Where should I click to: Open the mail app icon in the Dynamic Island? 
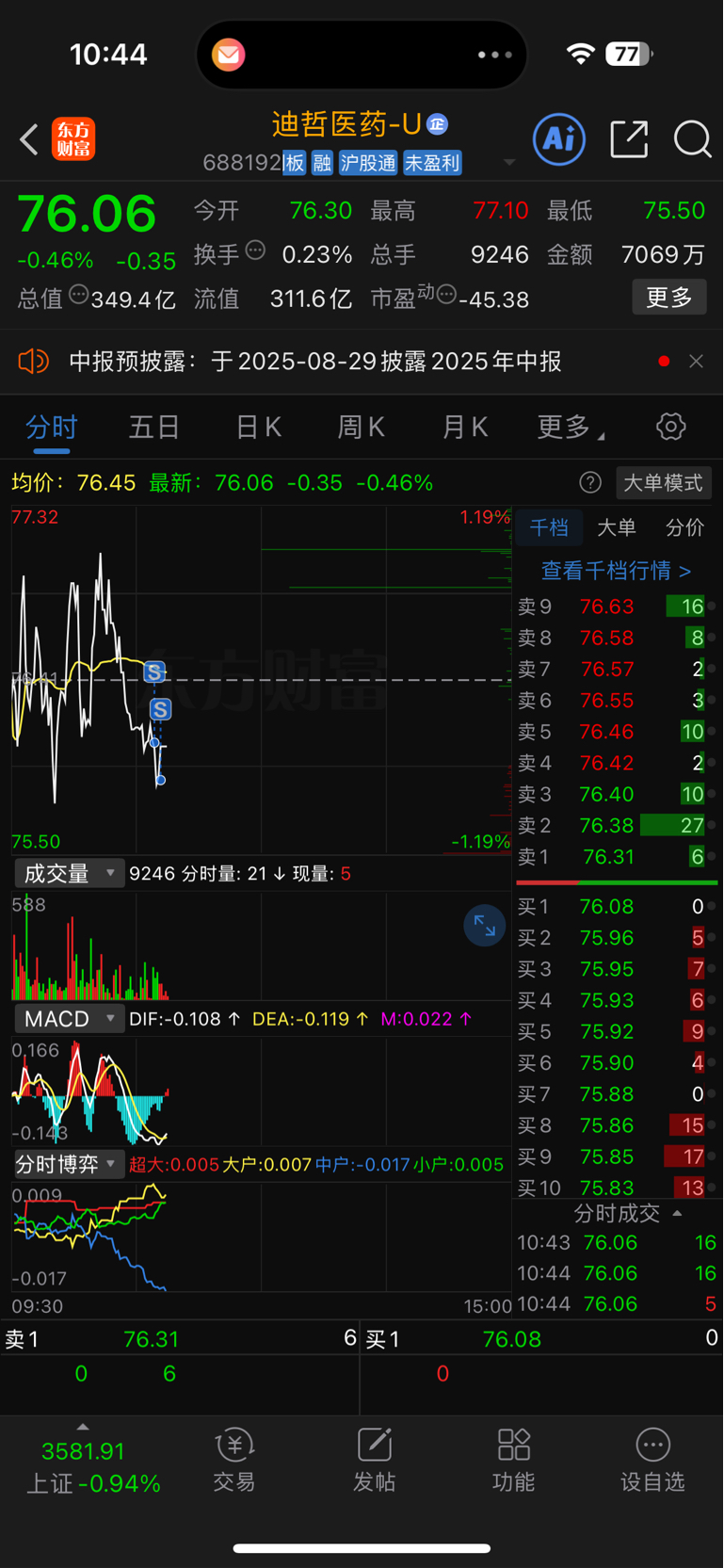click(228, 55)
